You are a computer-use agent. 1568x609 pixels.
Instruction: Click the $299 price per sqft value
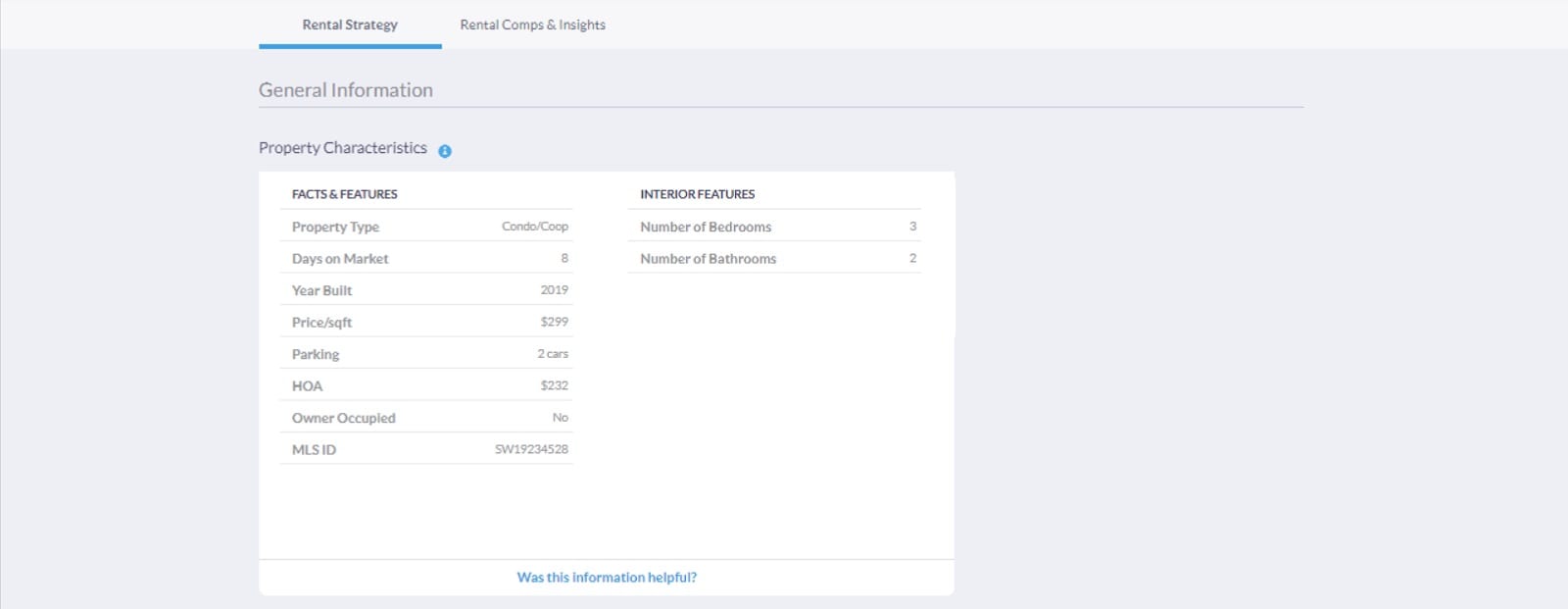(554, 322)
